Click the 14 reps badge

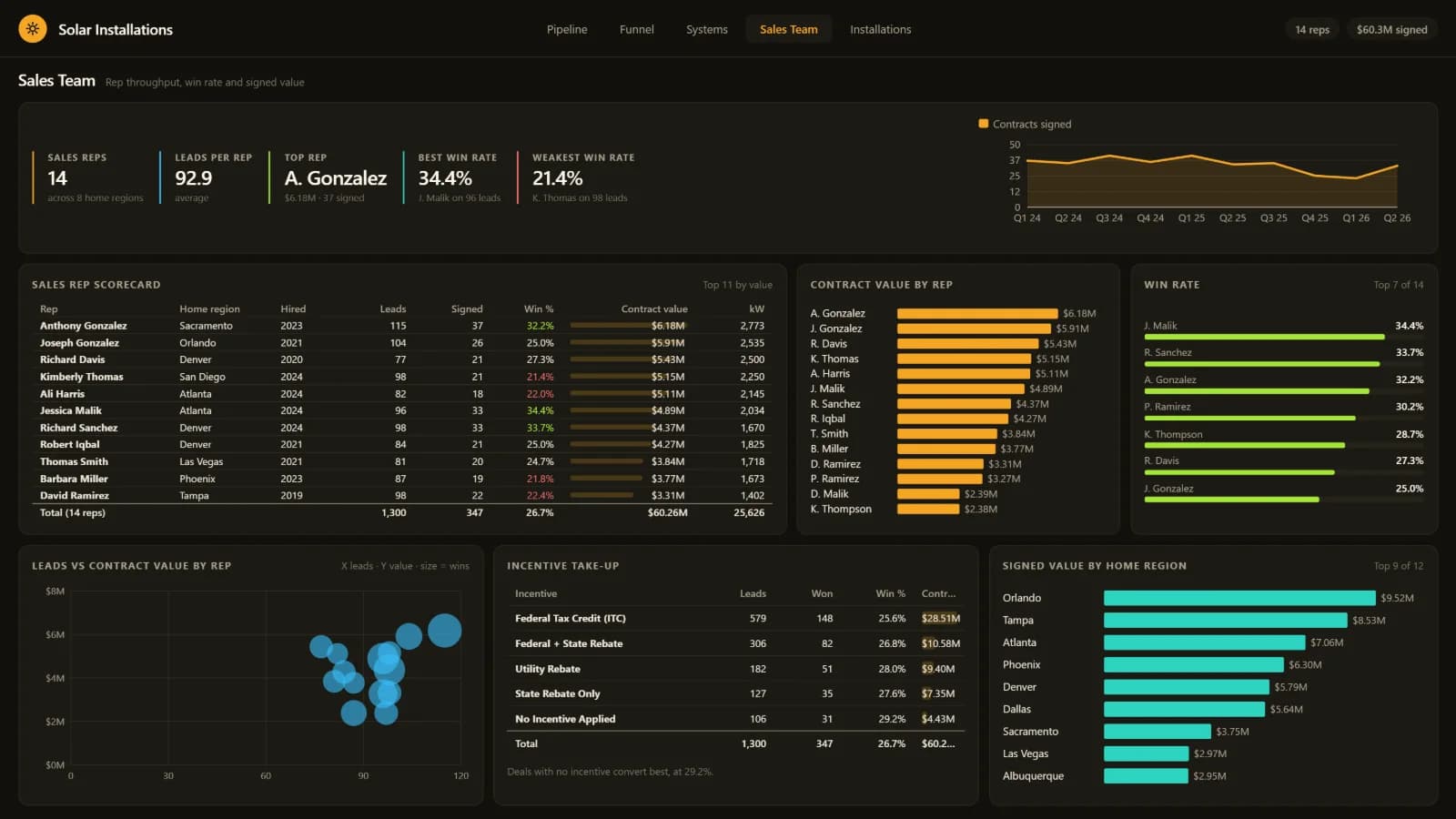pyautogui.click(x=1312, y=29)
